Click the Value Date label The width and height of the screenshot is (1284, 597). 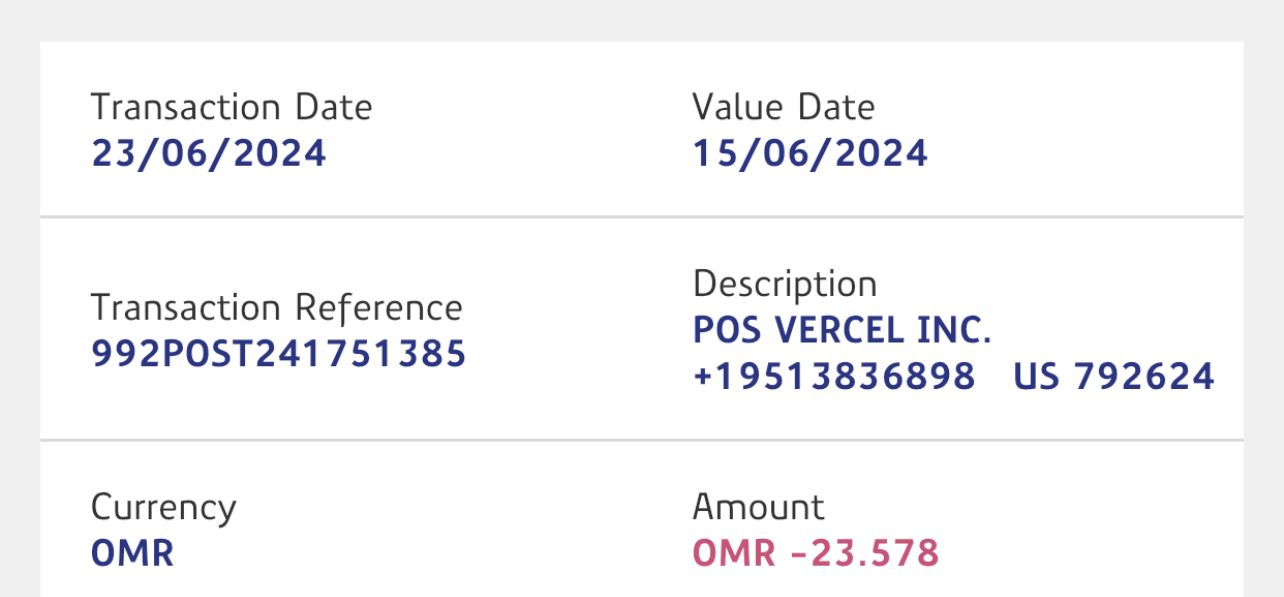783,107
